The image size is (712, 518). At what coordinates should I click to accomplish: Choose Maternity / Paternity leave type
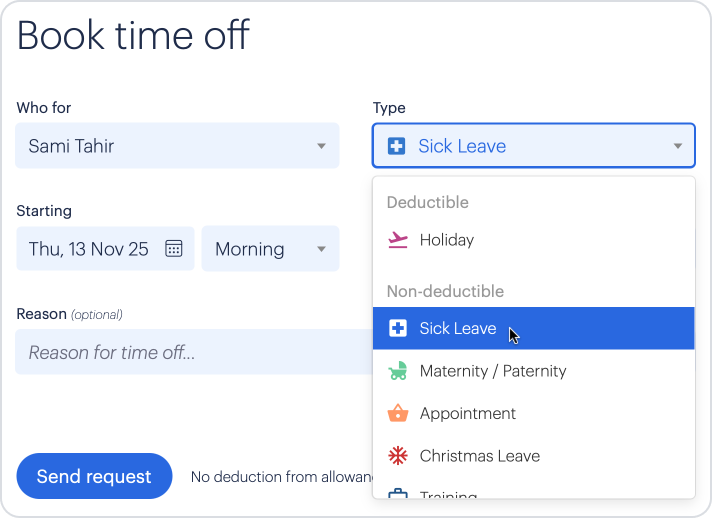coord(492,371)
